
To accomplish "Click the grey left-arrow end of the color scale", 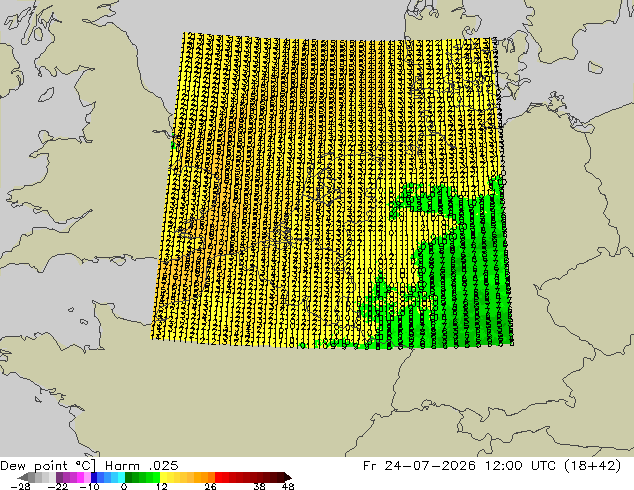I will tap(23, 477).
